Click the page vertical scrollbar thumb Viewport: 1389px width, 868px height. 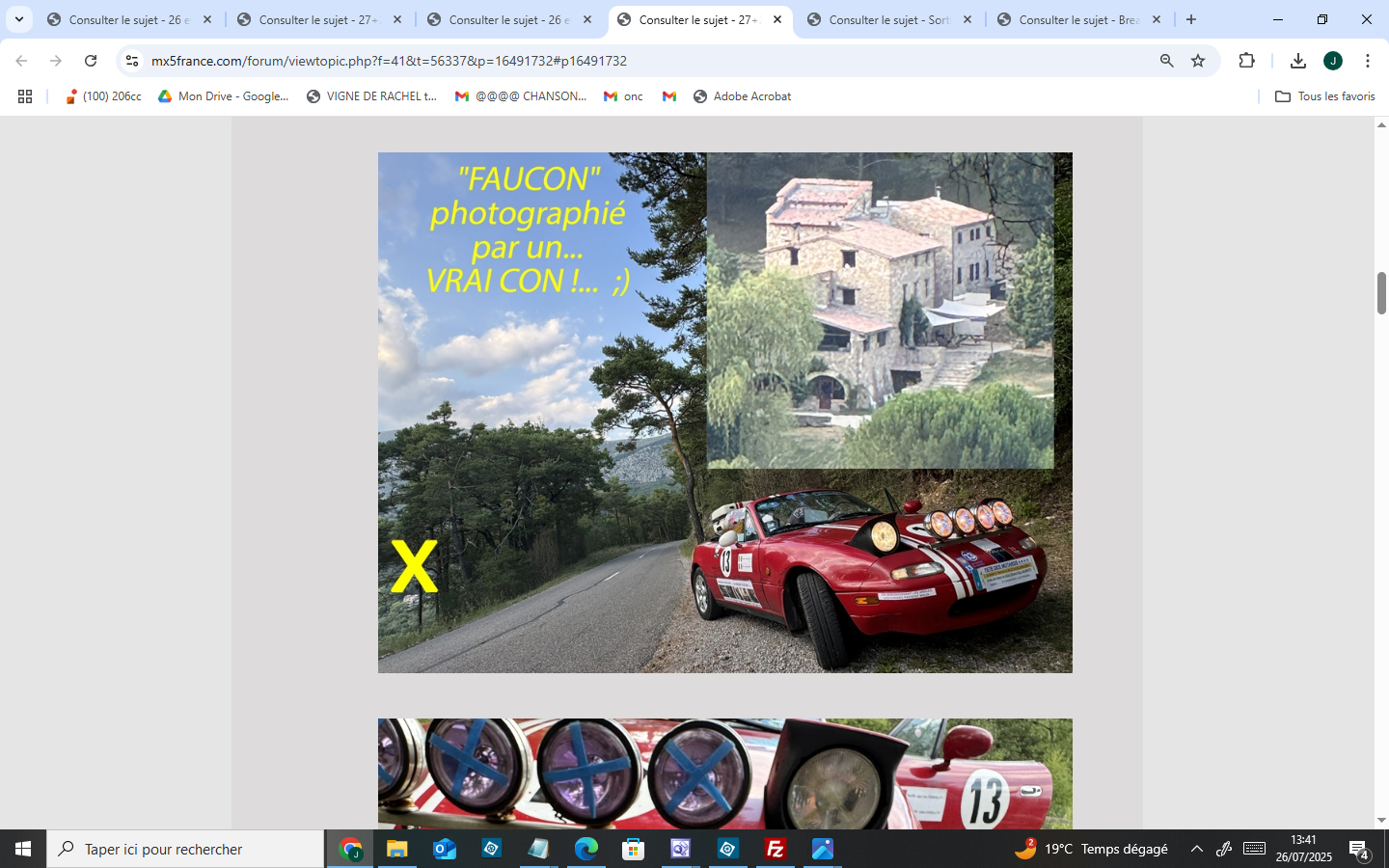1380,293
